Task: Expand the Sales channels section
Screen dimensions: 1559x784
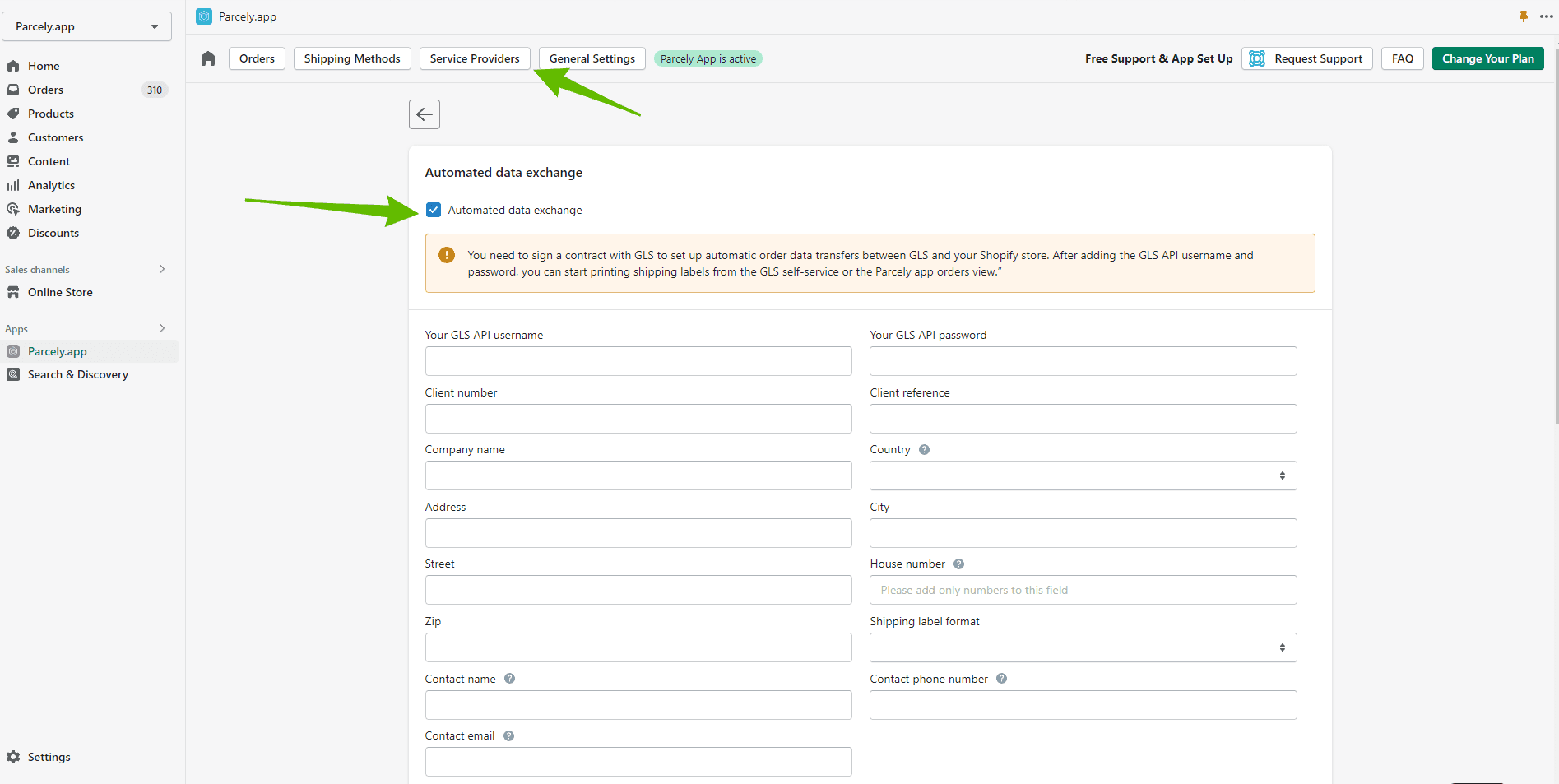Action: tap(162, 269)
